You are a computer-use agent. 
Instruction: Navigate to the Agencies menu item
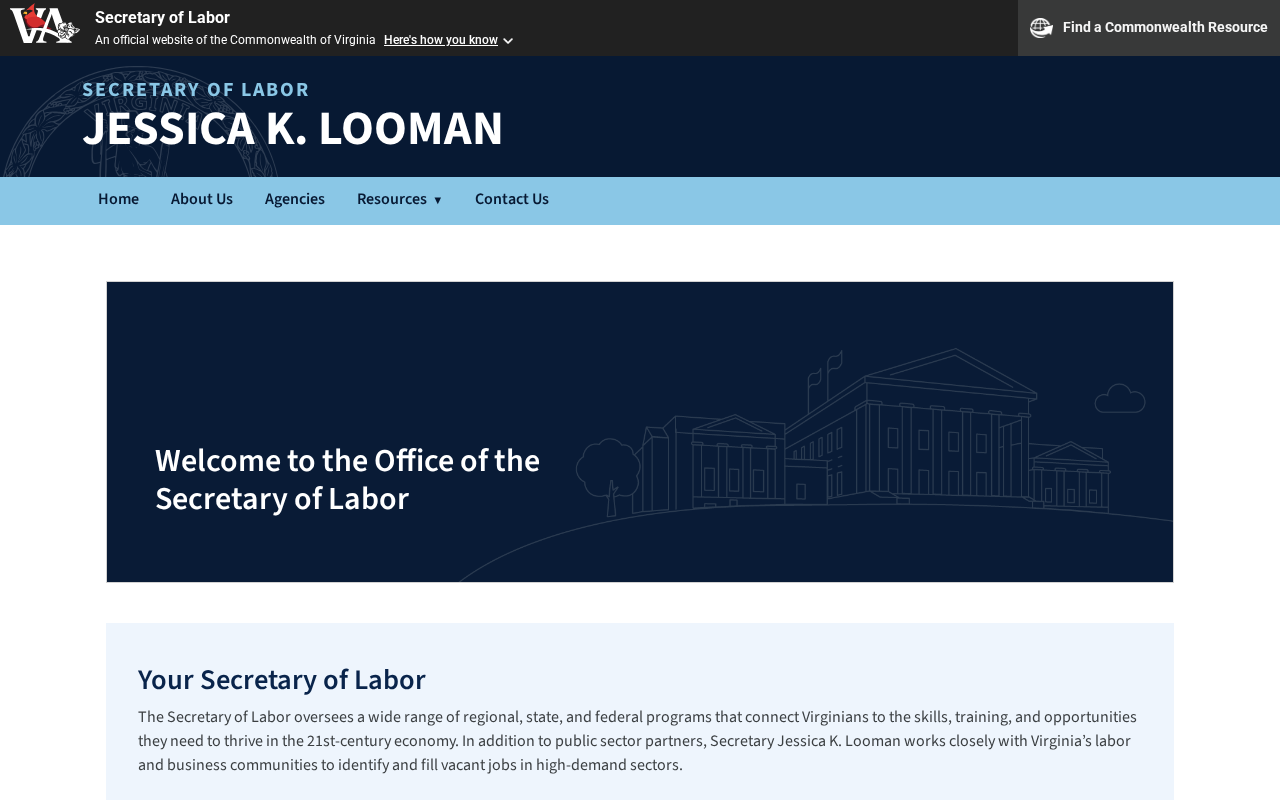[295, 200]
